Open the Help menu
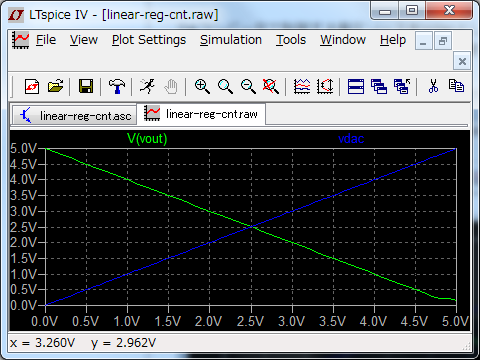Image resolution: width=480 pixels, height=360 pixels. point(393,40)
